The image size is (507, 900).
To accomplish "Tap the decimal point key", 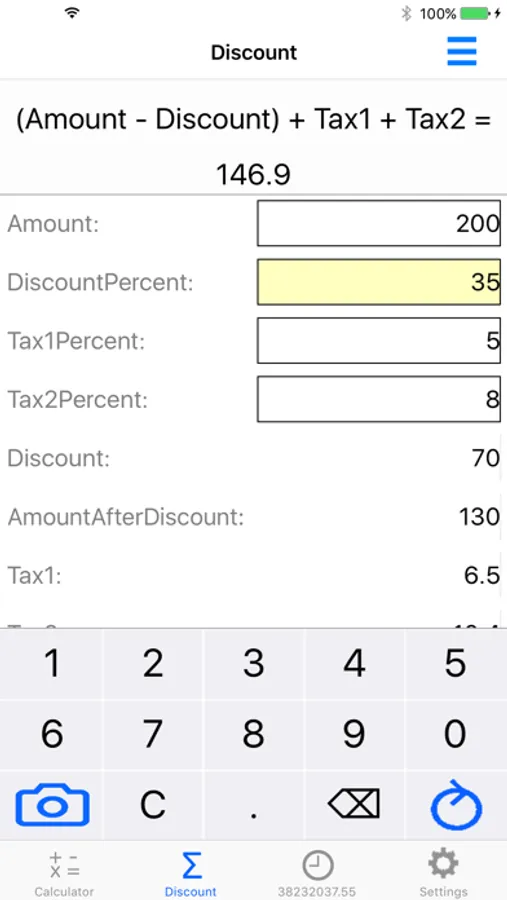I will (253, 805).
